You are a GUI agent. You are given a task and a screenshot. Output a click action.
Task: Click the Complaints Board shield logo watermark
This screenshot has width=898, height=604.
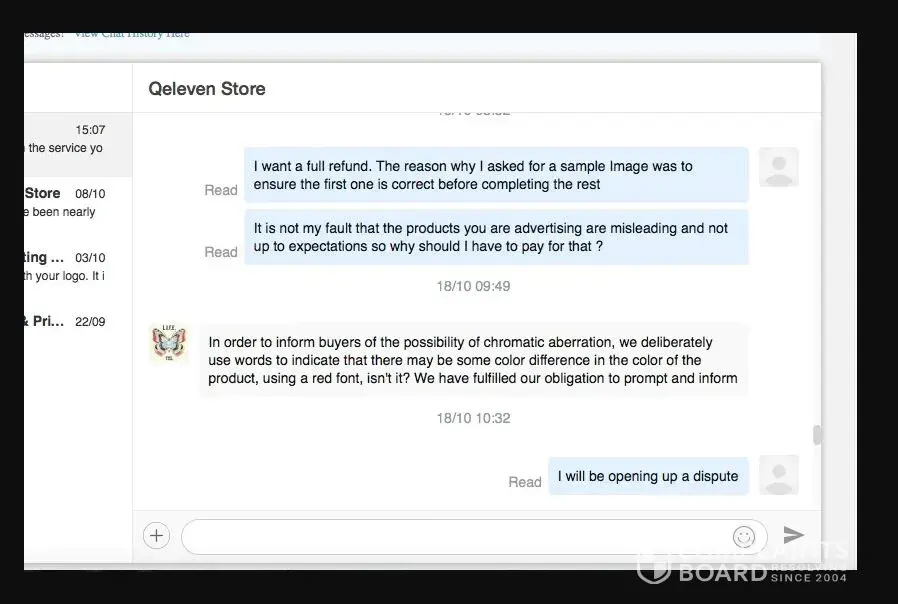point(653,568)
